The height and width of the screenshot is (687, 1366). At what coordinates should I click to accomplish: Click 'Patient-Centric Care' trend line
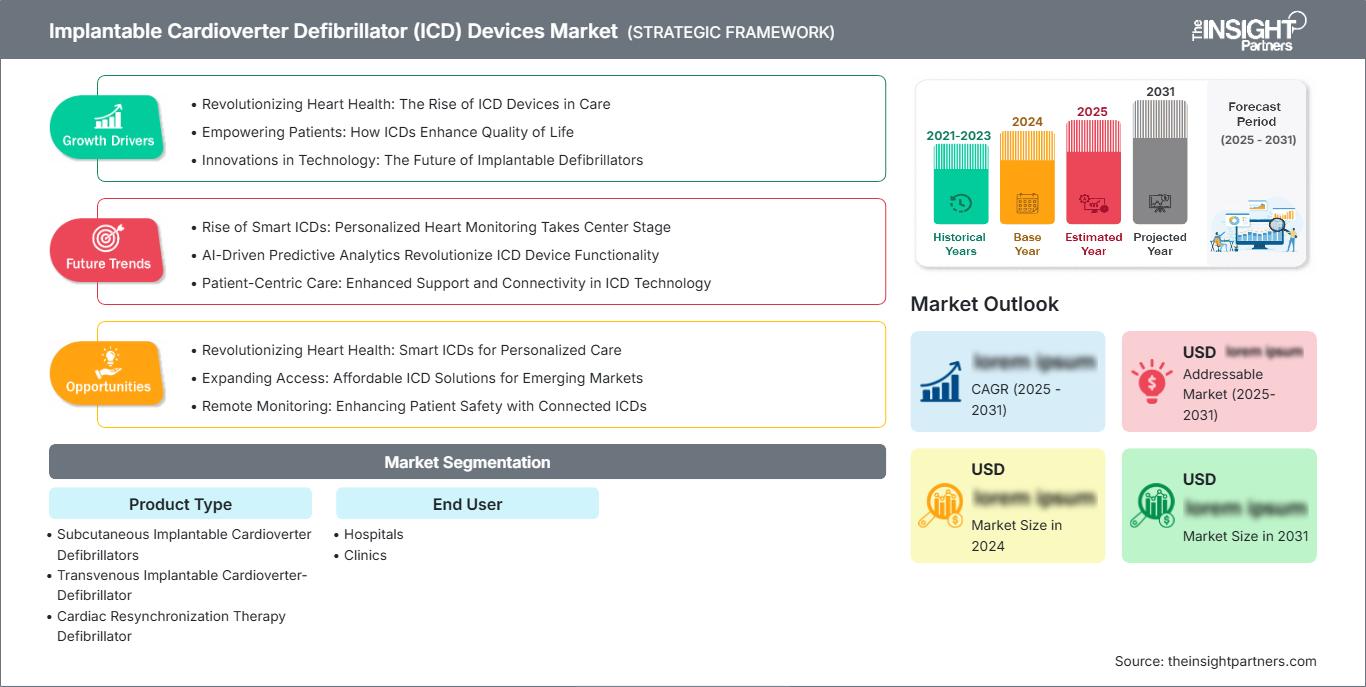456,283
